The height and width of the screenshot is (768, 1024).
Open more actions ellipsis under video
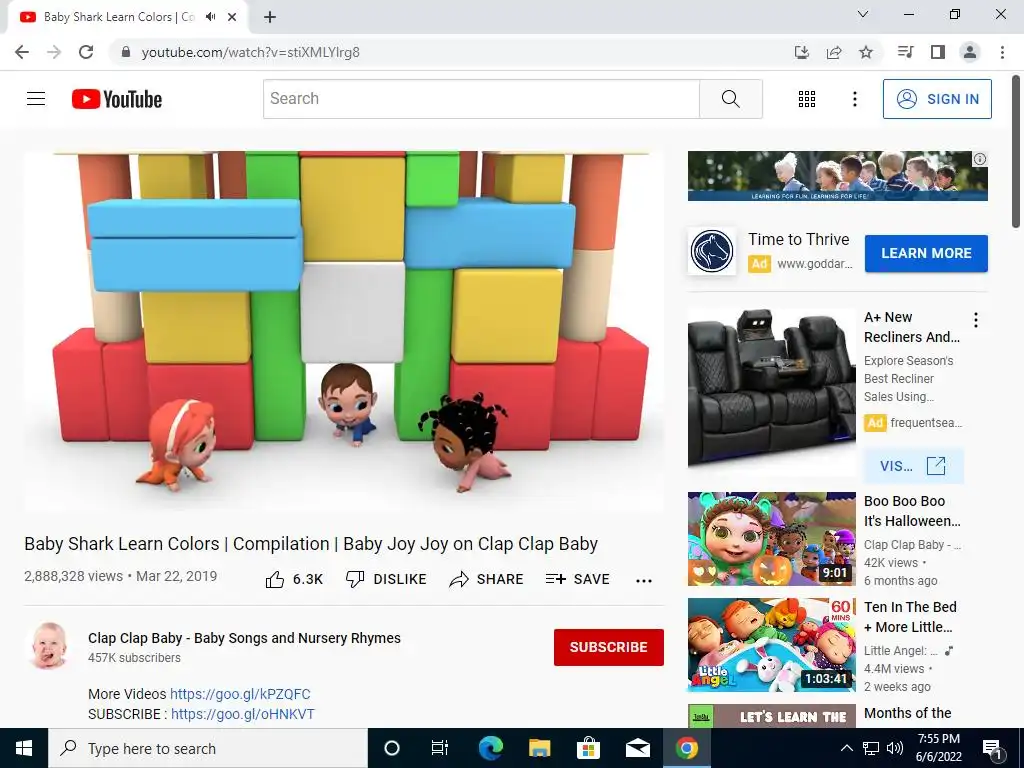[x=644, y=581]
